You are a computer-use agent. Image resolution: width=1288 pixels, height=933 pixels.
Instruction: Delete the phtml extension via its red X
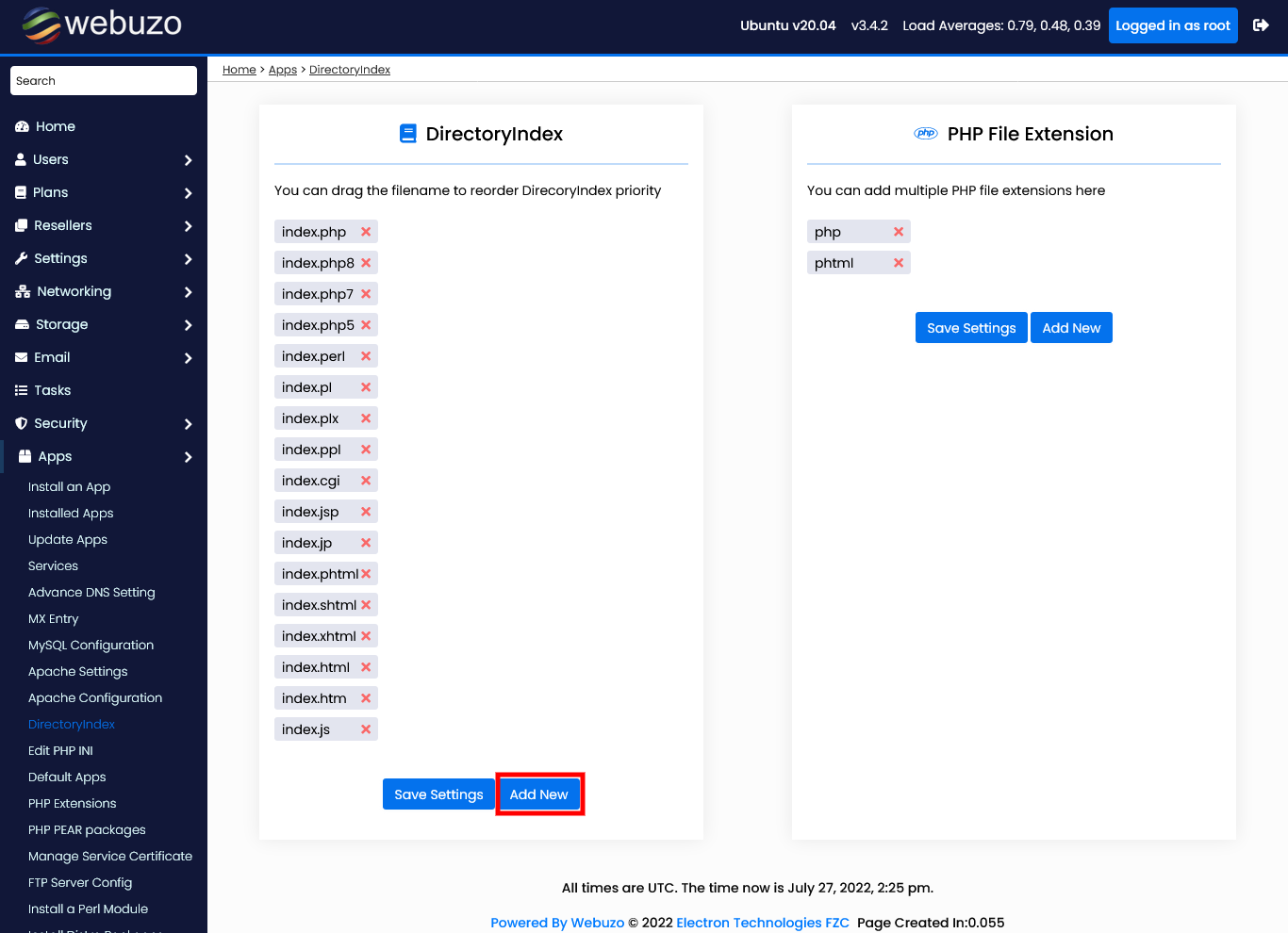tap(899, 262)
